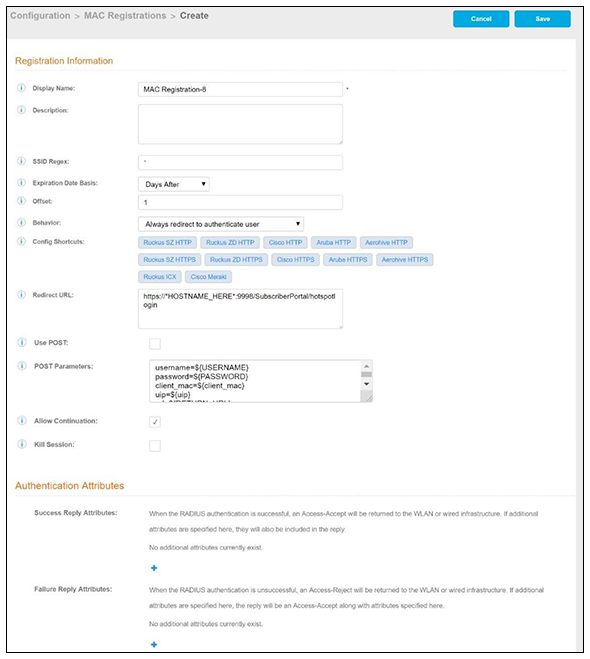Click info icon next to Kill Session
Screen dimensions: 590x659
[22, 444]
